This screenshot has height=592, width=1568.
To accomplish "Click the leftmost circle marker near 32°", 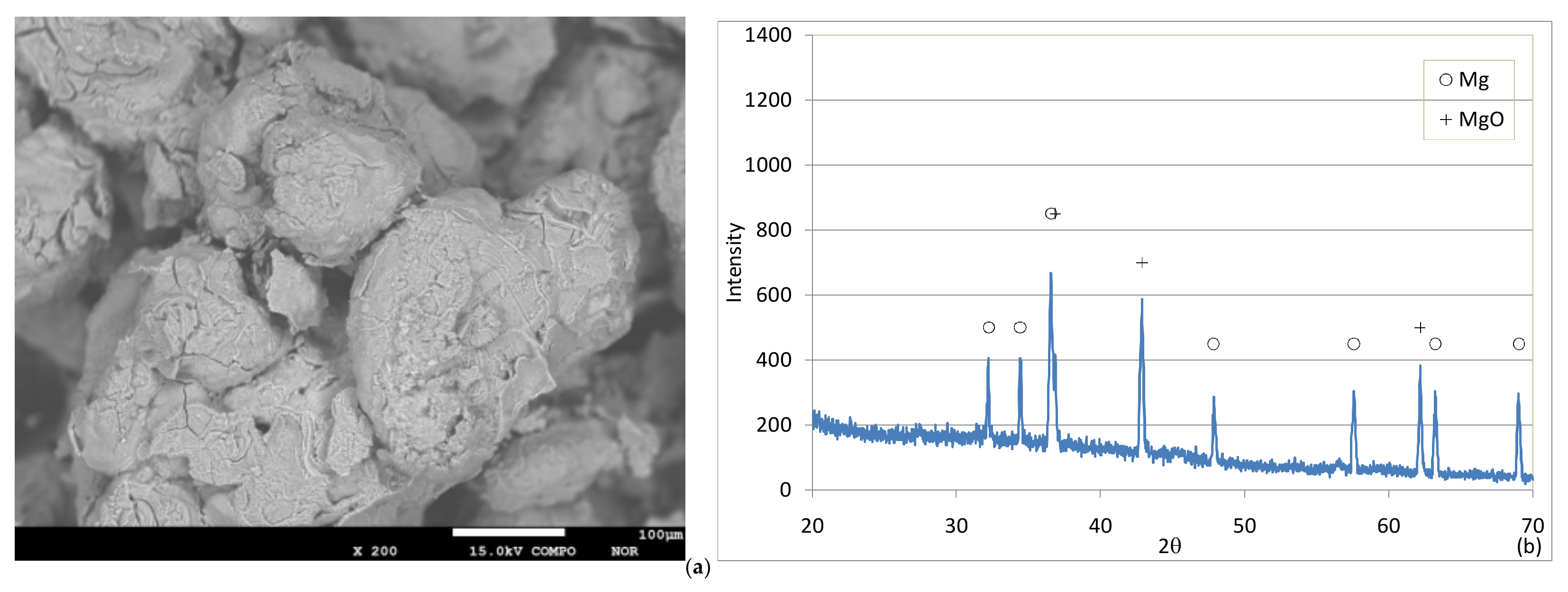I will pyautogui.click(x=988, y=328).
